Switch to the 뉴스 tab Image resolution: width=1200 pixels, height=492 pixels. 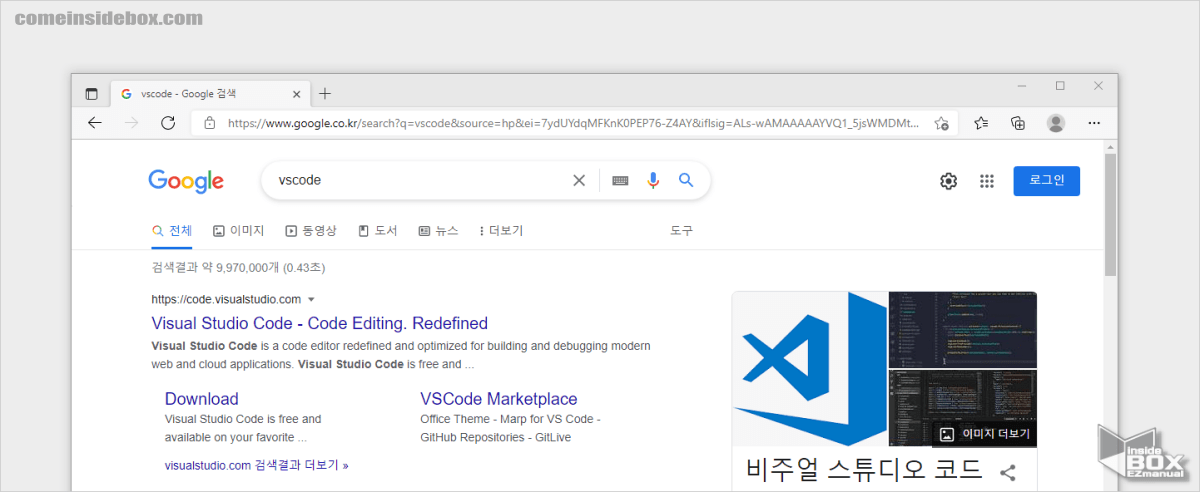point(438,231)
